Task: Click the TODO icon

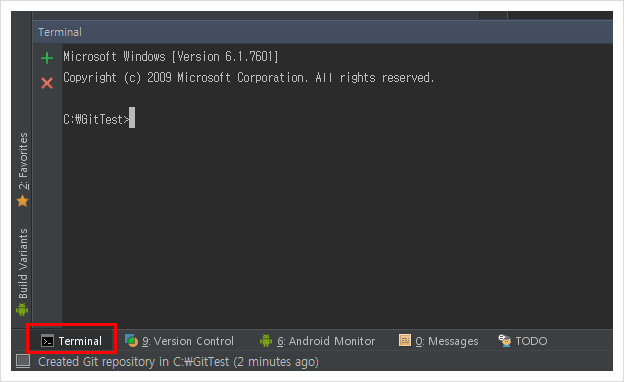Action: tap(505, 341)
